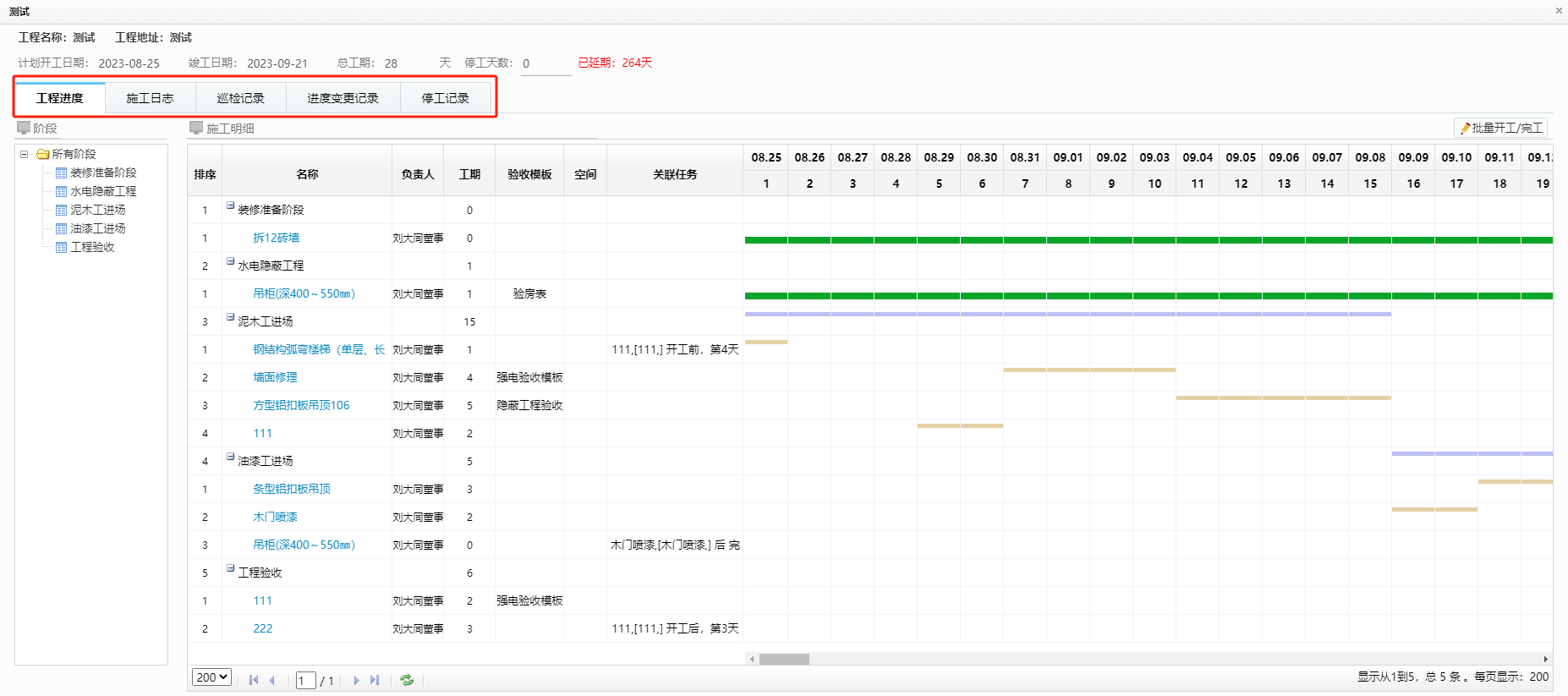Click the green refresh icon in pagination bar

[407, 680]
